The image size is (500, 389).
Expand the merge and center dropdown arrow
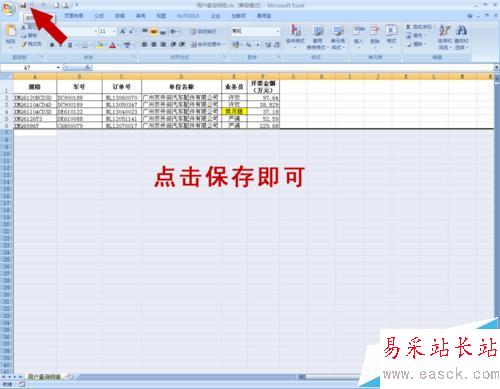coord(224,44)
